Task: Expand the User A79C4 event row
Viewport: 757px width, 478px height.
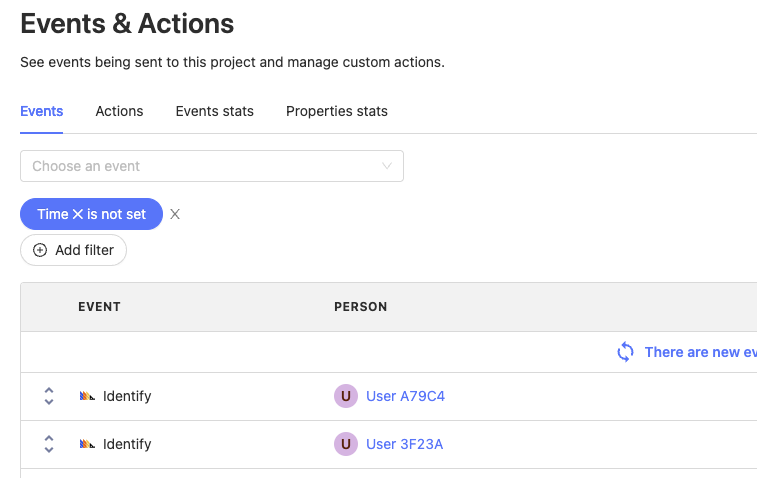Action: [49, 396]
